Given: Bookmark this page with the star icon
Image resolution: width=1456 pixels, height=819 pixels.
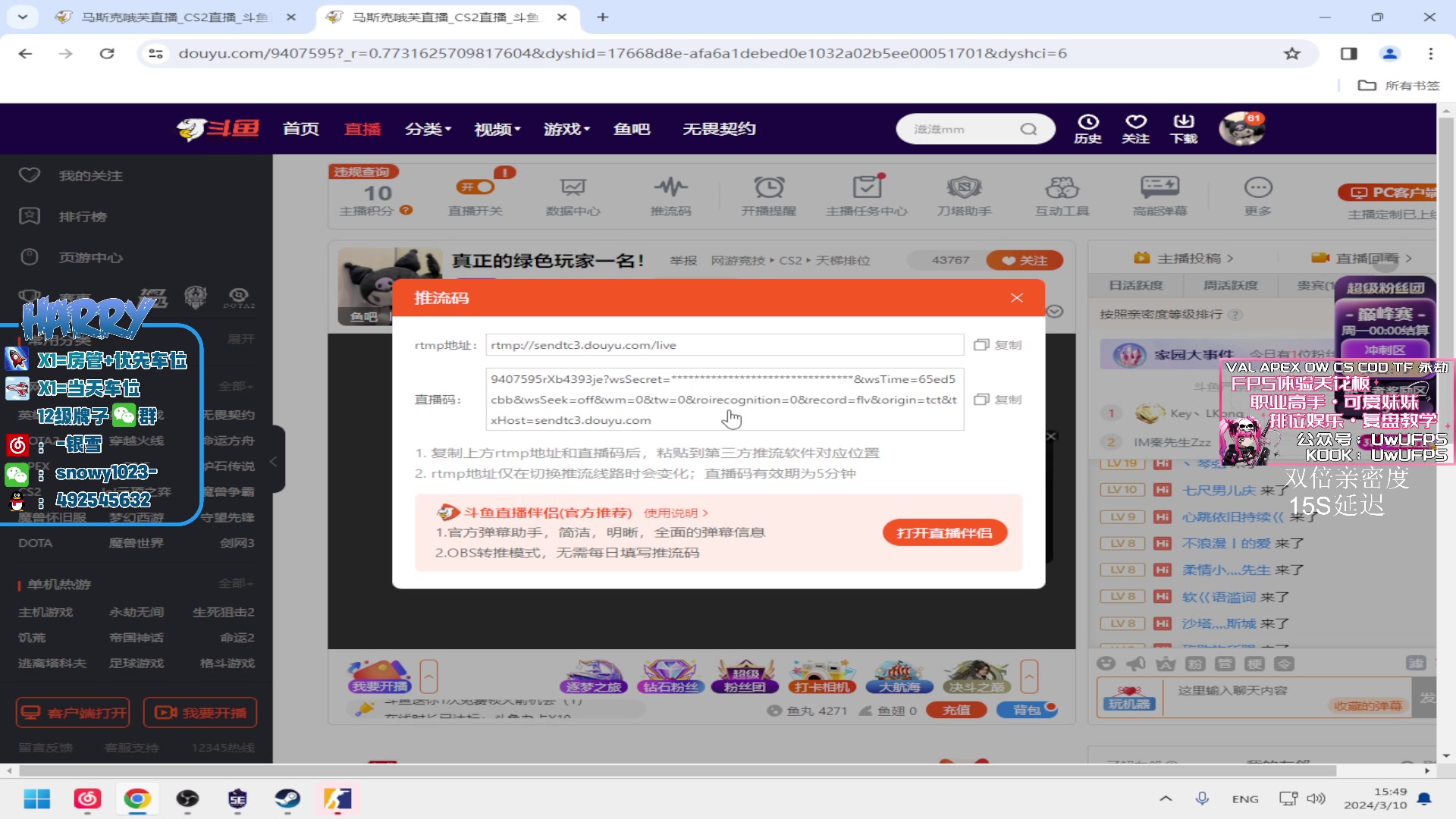Looking at the screenshot, I should coord(1292,53).
